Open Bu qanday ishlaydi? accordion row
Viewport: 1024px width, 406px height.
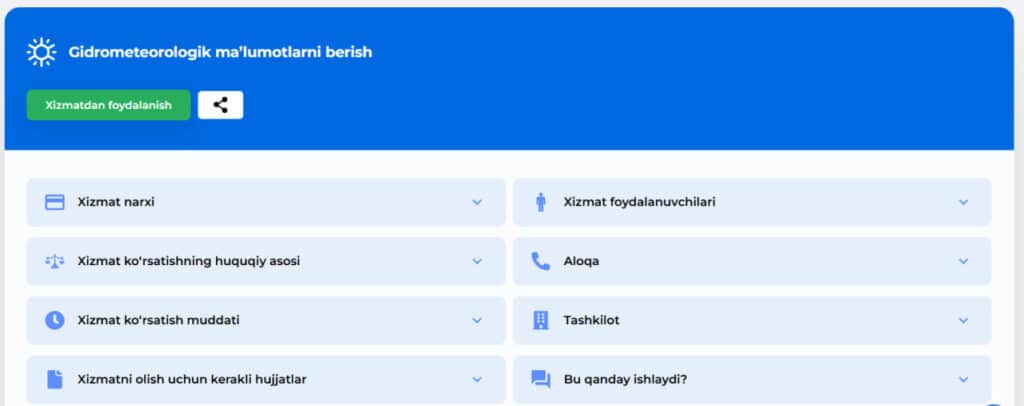coord(752,379)
